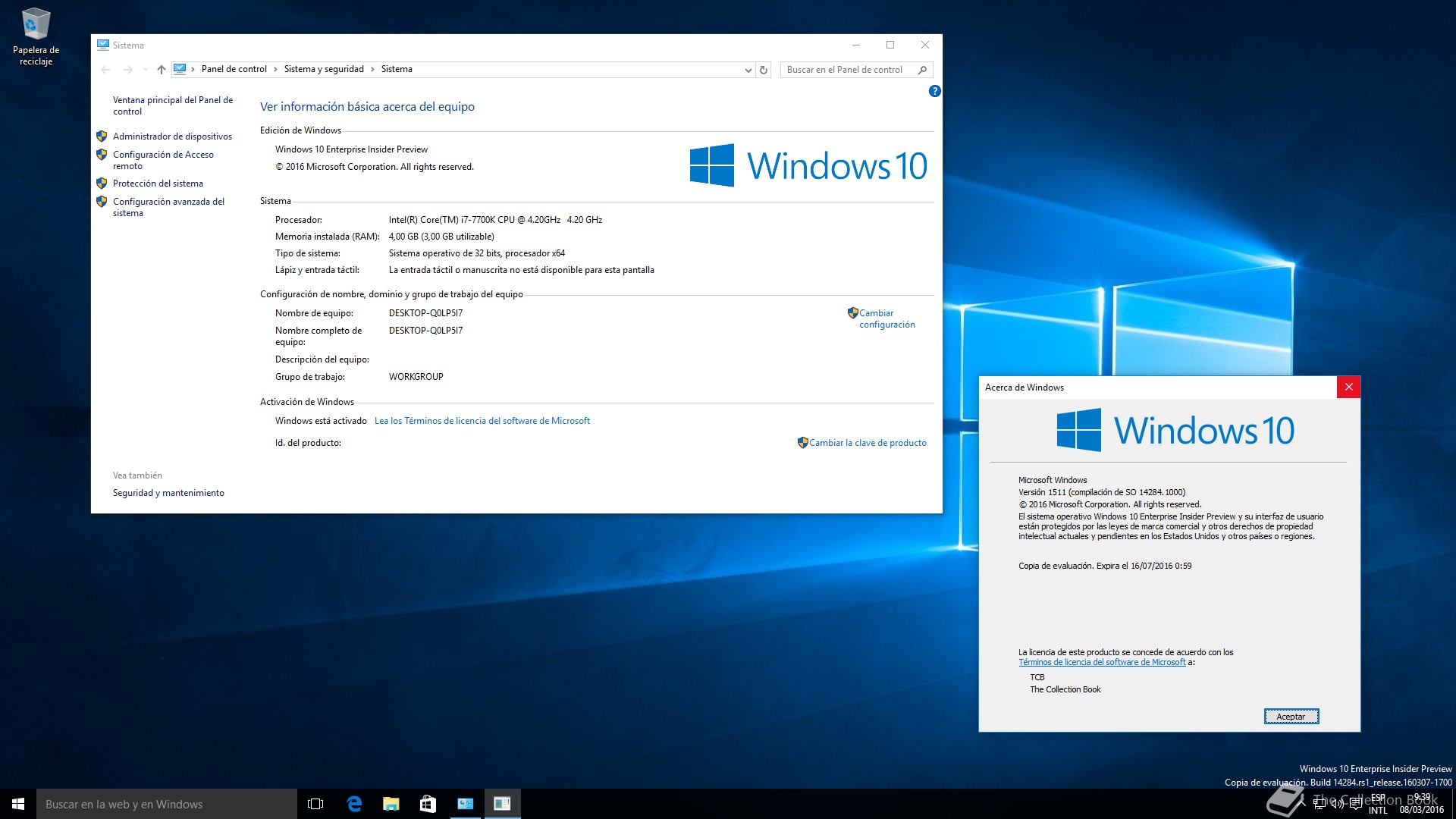The width and height of the screenshot is (1456, 819).
Task: Click the Intel Core i7-7700K processor text
Action: pyautogui.click(x=495, y=220)
